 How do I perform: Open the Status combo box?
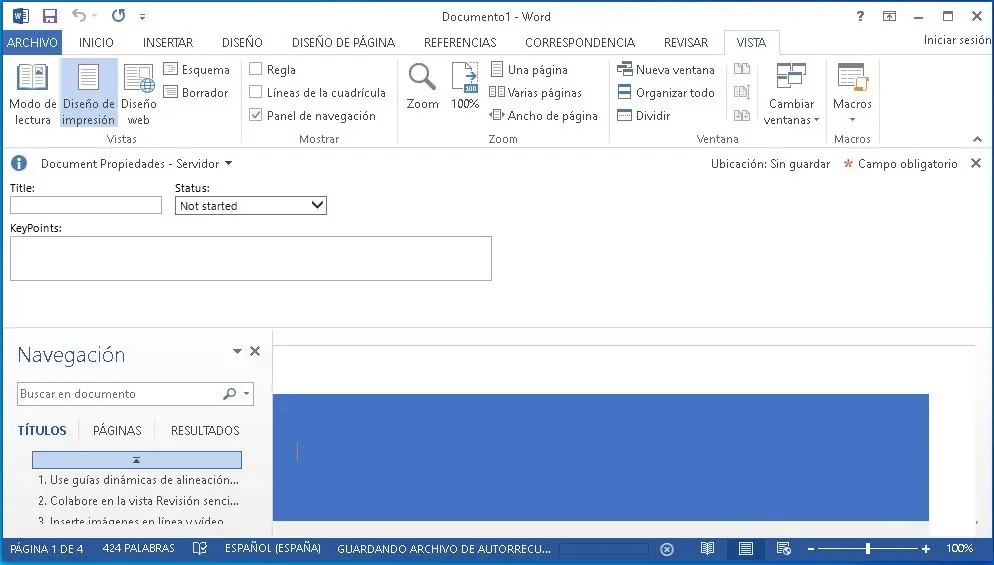pyautogui.click(x=250, y=205)
